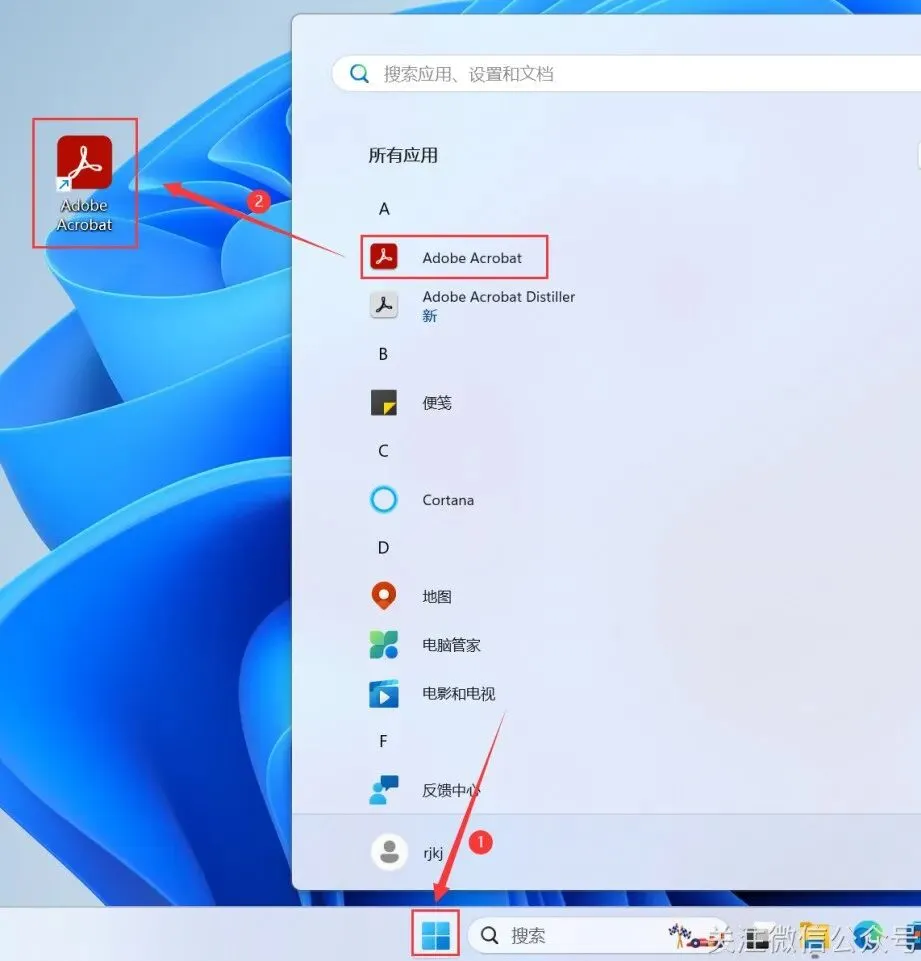Click the letter C group header
The image size is (921, 961).
point(383,451)
